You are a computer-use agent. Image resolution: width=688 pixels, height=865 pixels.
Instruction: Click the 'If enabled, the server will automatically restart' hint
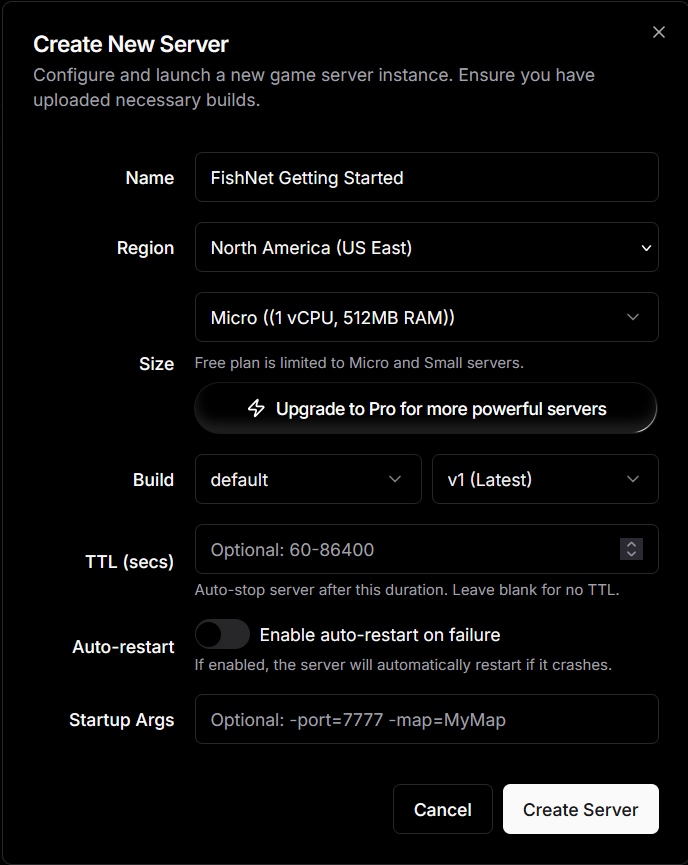pyautogui.click(x=403, y=665)
